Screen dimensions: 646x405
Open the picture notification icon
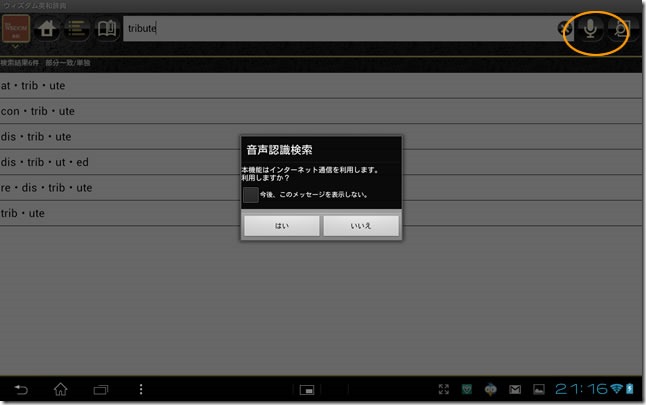click(x=539, y=389)
